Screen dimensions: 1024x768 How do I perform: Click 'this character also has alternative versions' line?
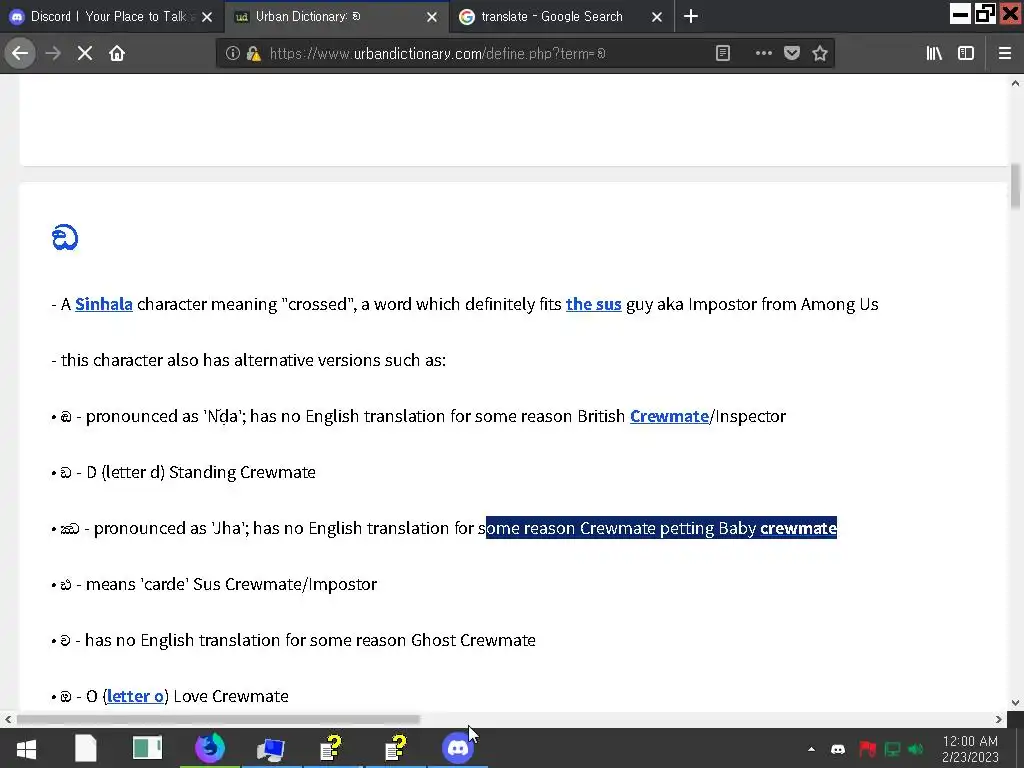coord(248,360)
